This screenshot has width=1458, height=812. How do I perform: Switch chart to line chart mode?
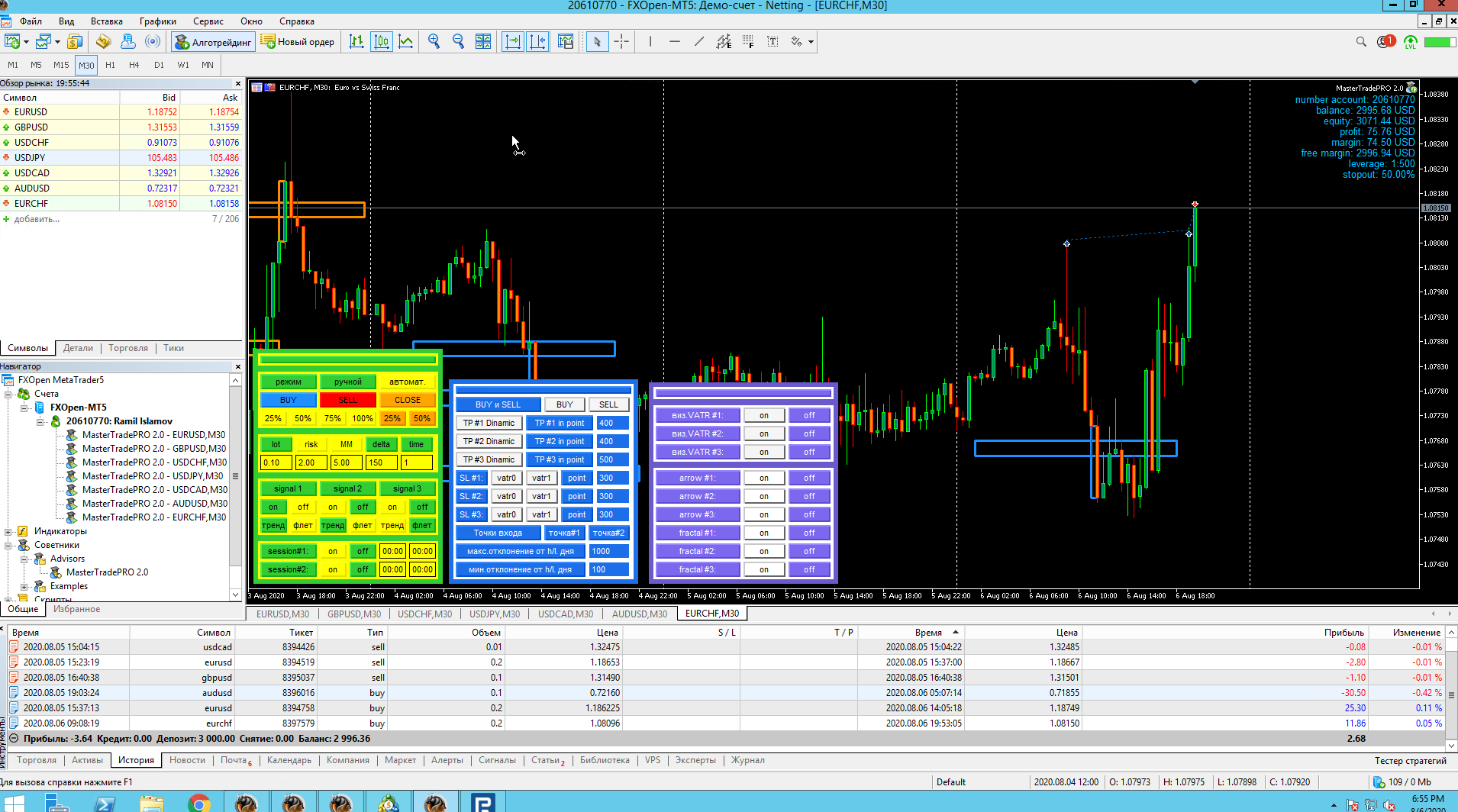tap(405, 42)
